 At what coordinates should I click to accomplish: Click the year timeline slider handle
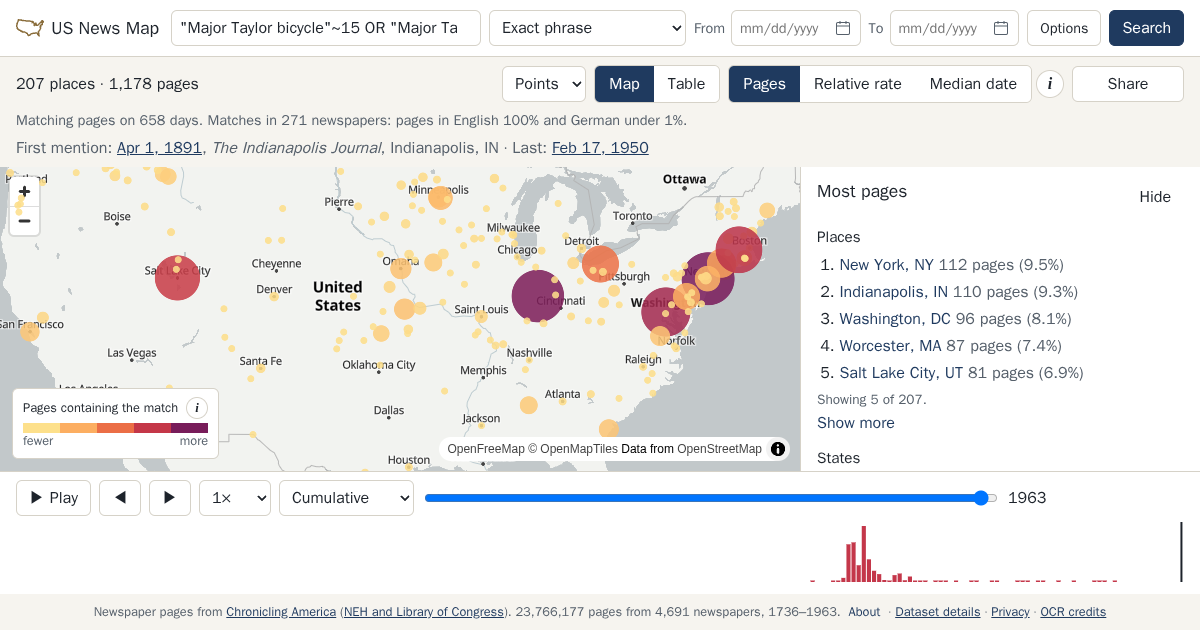[x=982, y=498]
